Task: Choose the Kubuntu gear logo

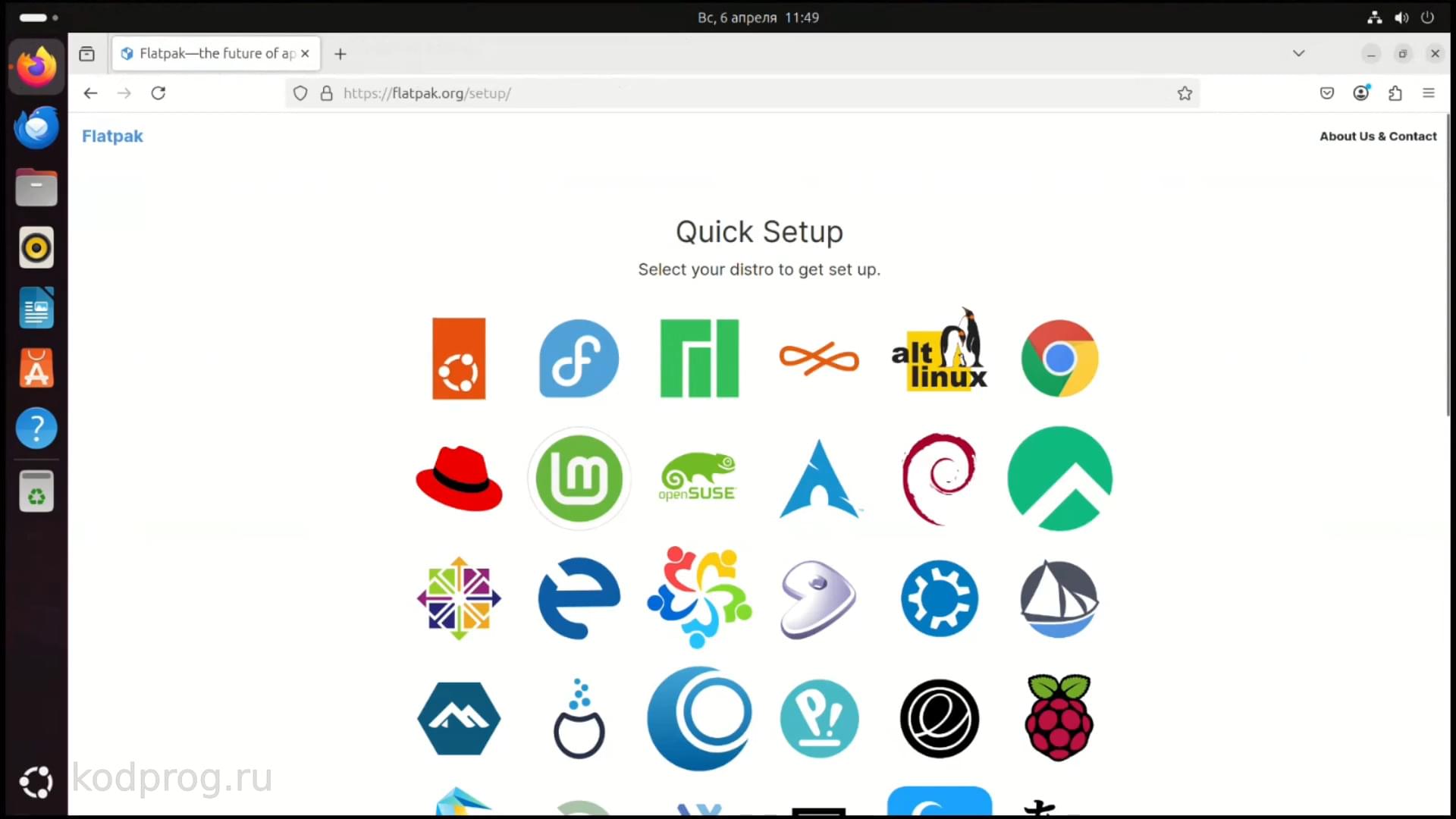Action: click(x=940, y=598)
